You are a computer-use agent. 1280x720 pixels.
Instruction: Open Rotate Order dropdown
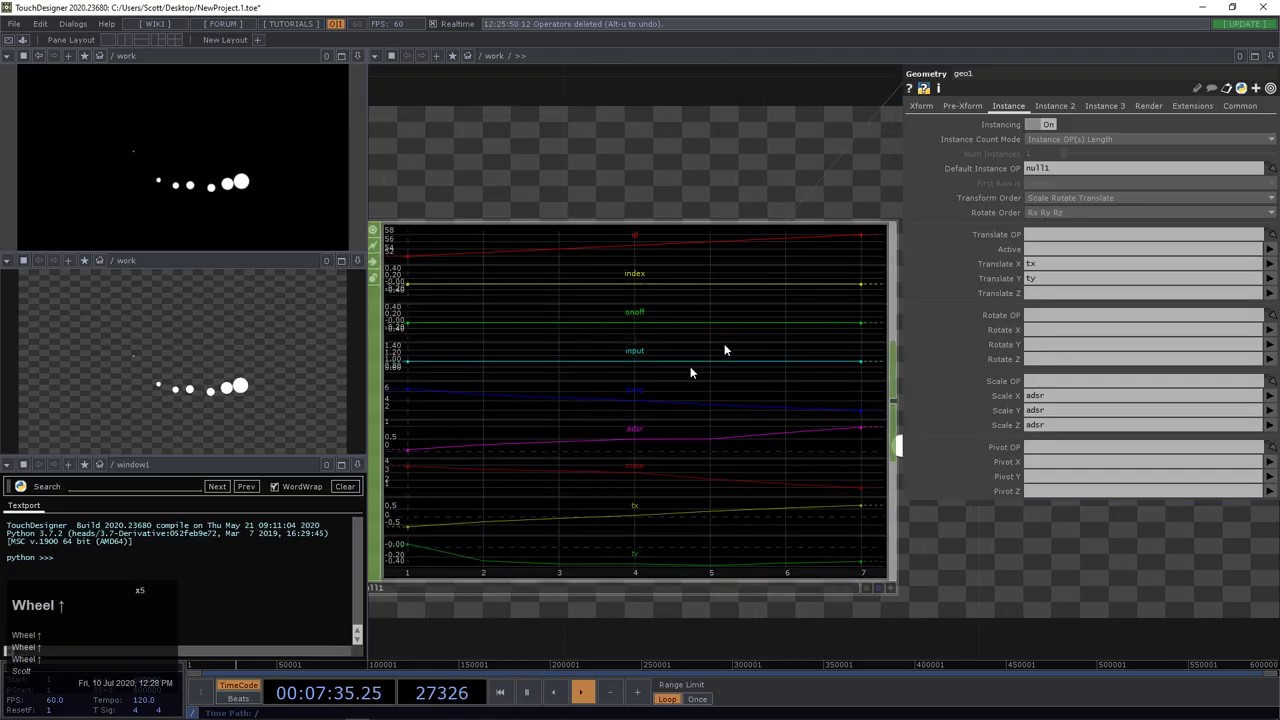pos(1150,213)
